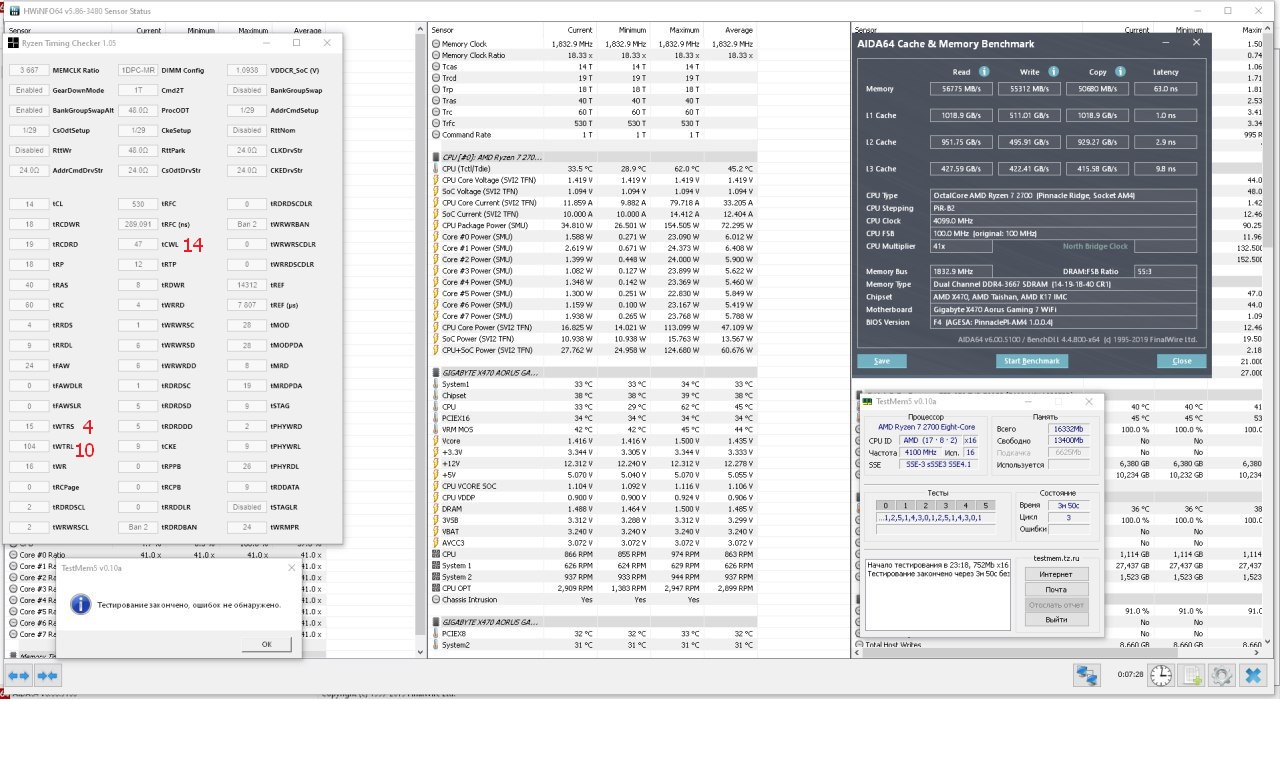This screenshot has height=779, width=1280.
Task: Click test number 5 cell in TestMem5
Action: 984,505
